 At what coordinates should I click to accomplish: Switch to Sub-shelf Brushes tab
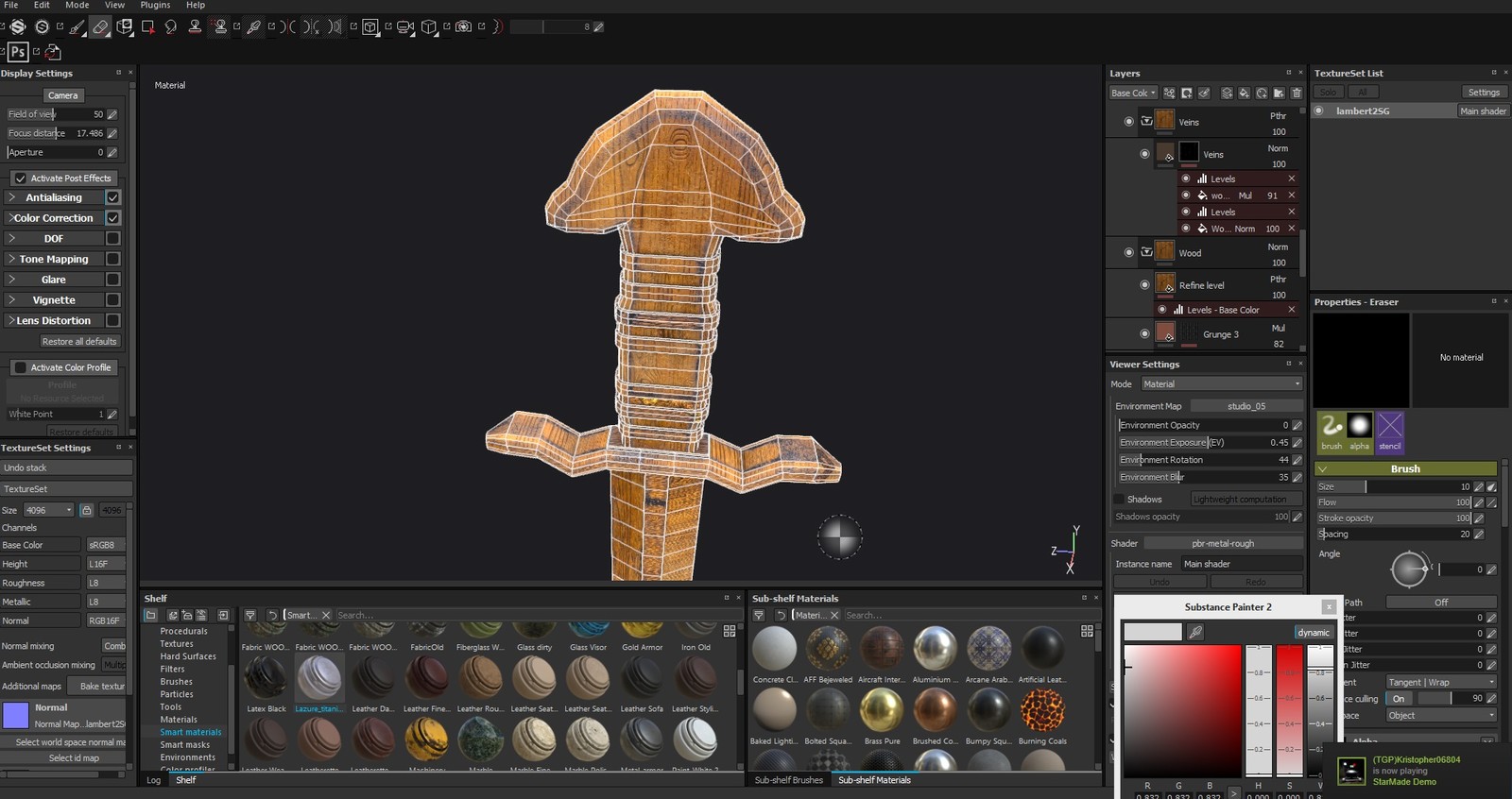[x=788, y=780]
